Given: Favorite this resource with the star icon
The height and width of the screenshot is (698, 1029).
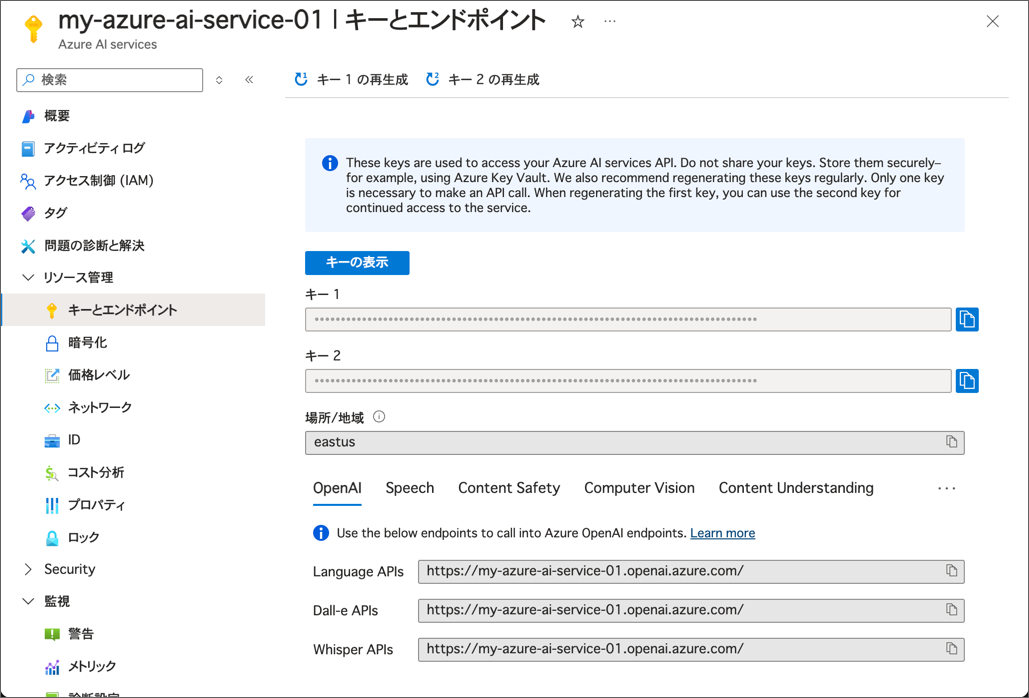Looking at the screenshot, I should coord(578,22).
